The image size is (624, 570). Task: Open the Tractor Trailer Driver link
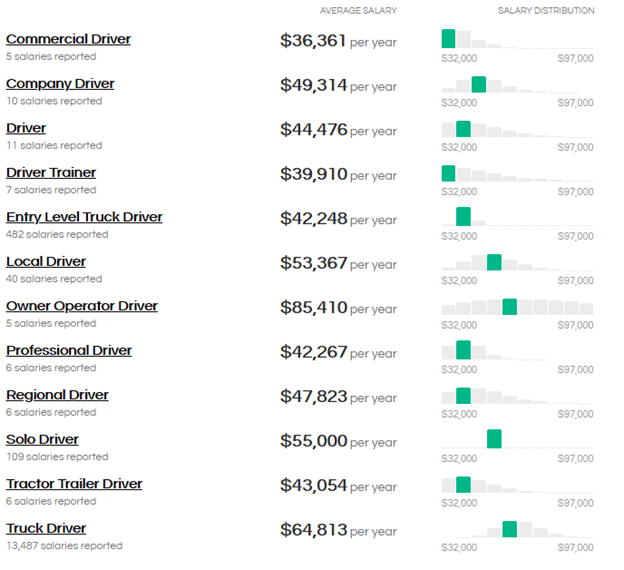click(x=74, y=484)
